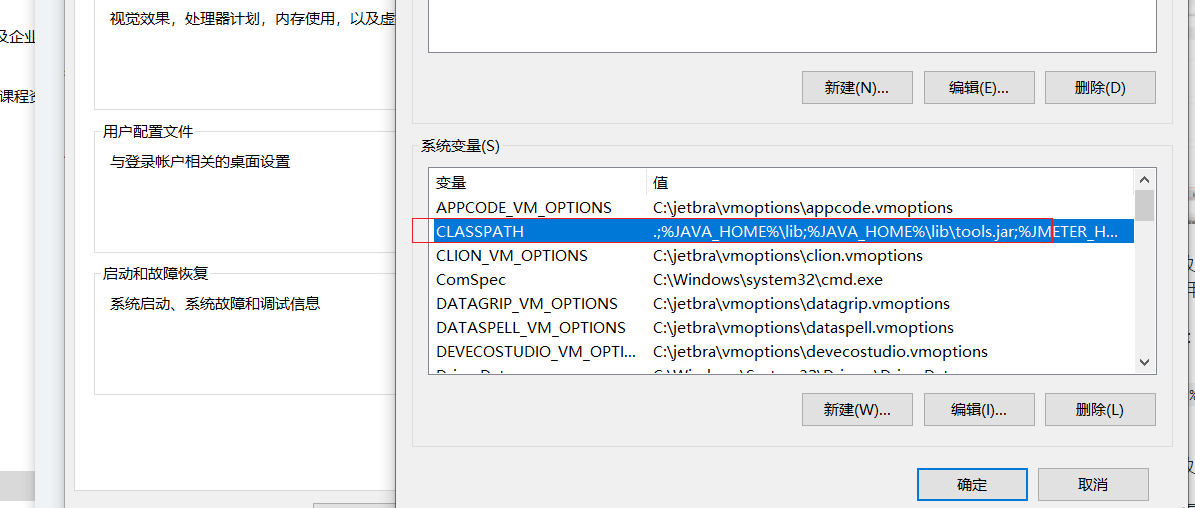Select the APPCODE_VM_OPTIONS variable row
1195x508 pixels.
point(523,208)
